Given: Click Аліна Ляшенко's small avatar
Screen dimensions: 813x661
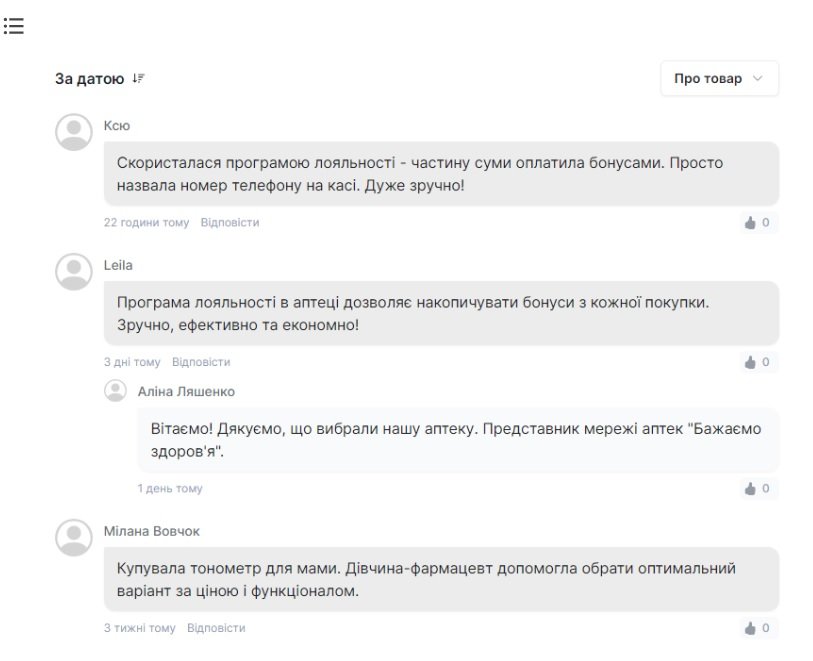Looking at the screenshot, I should [x=116, y=391].
